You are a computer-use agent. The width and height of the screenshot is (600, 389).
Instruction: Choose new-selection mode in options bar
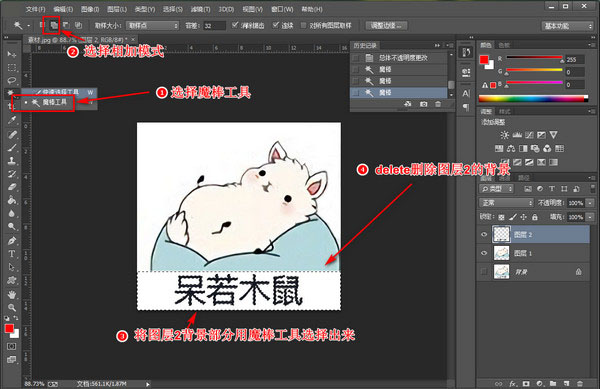pyautogui.click(x=42, y=25)
